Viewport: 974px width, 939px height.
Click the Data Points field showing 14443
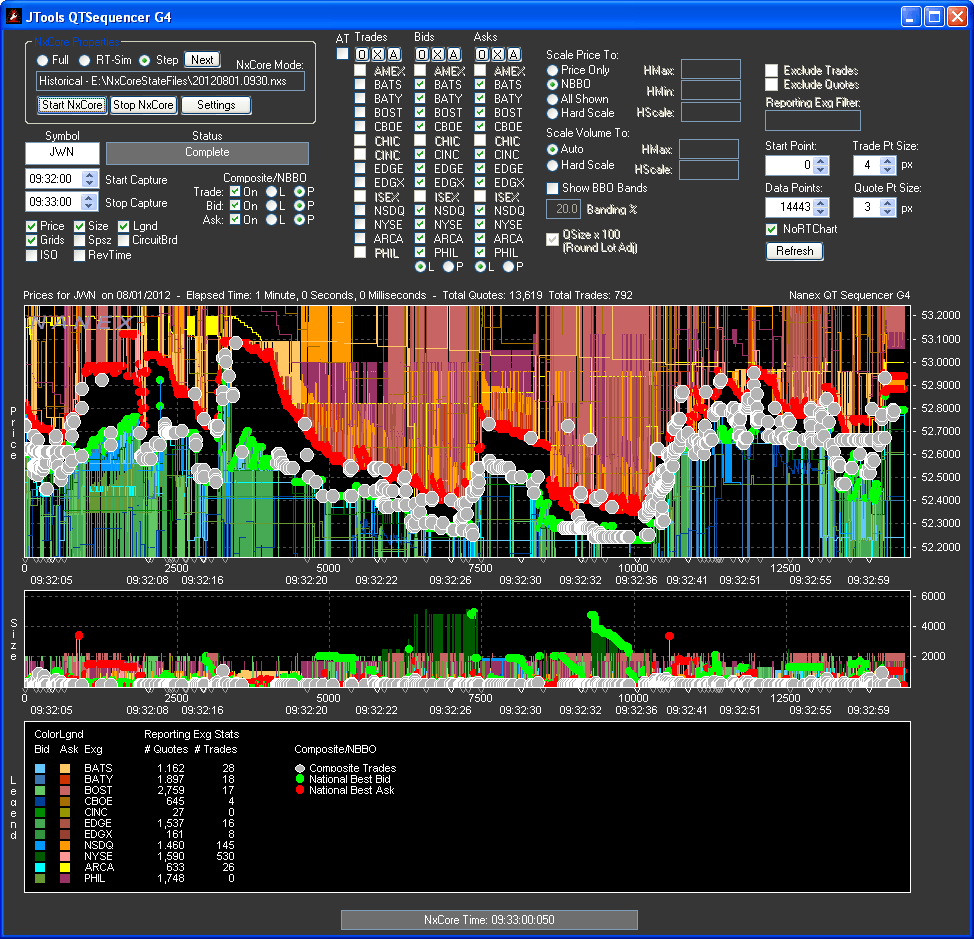tap(790, 207)
